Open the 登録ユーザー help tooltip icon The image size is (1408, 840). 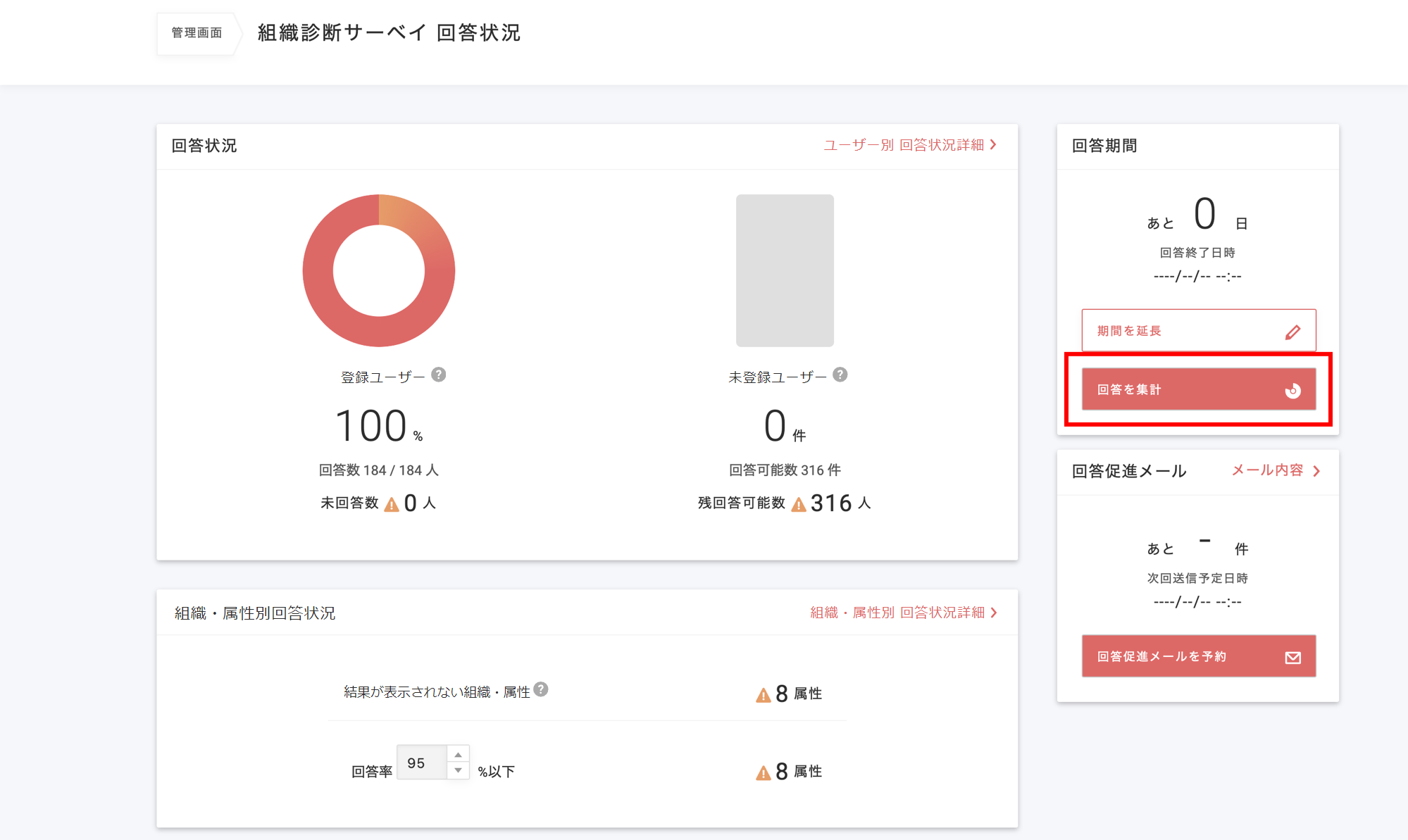[440, 375]
